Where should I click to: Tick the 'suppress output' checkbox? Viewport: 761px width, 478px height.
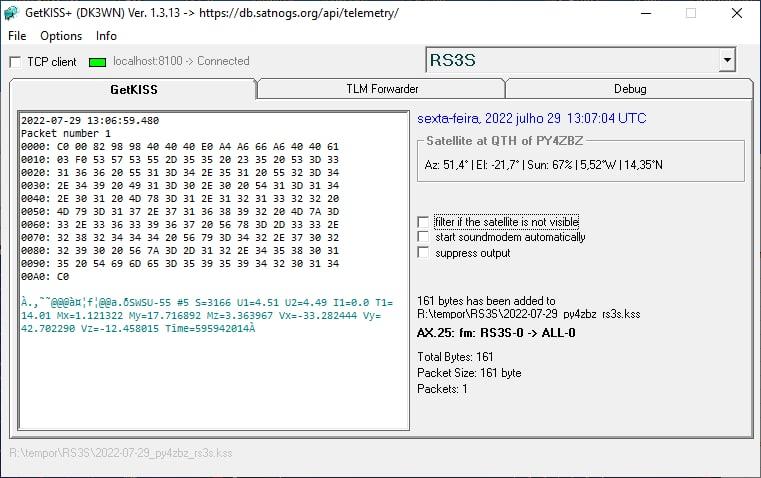tap(423, 253)
